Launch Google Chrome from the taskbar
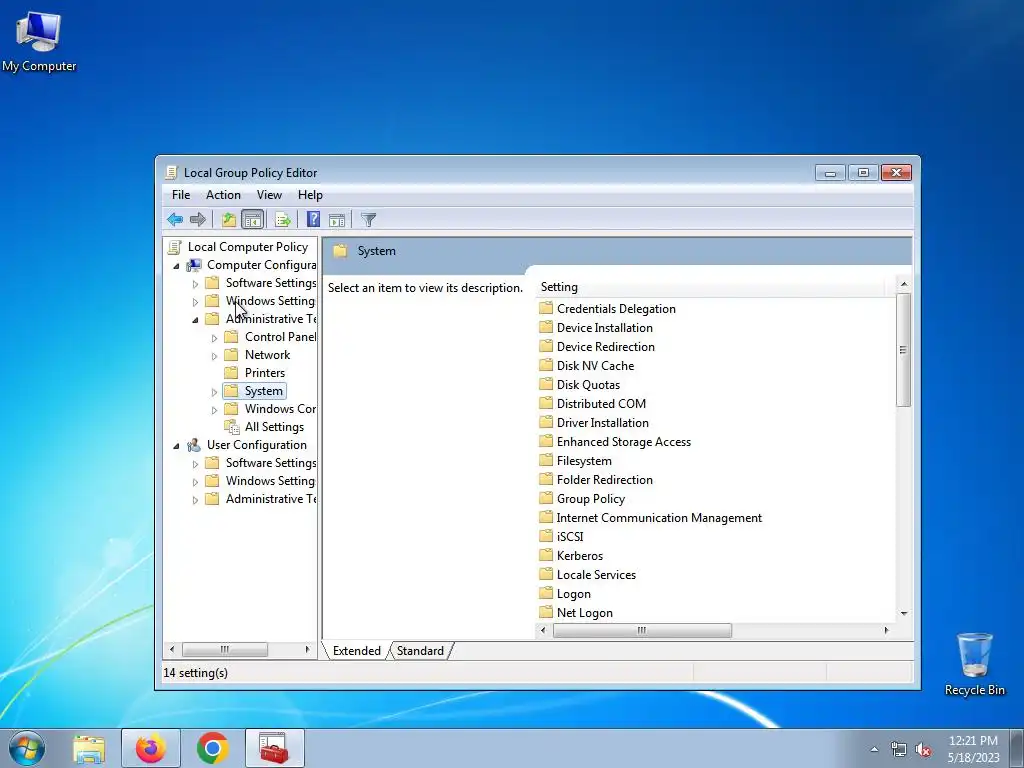This screenshot has width=1024, height=768. pos(212,748)
